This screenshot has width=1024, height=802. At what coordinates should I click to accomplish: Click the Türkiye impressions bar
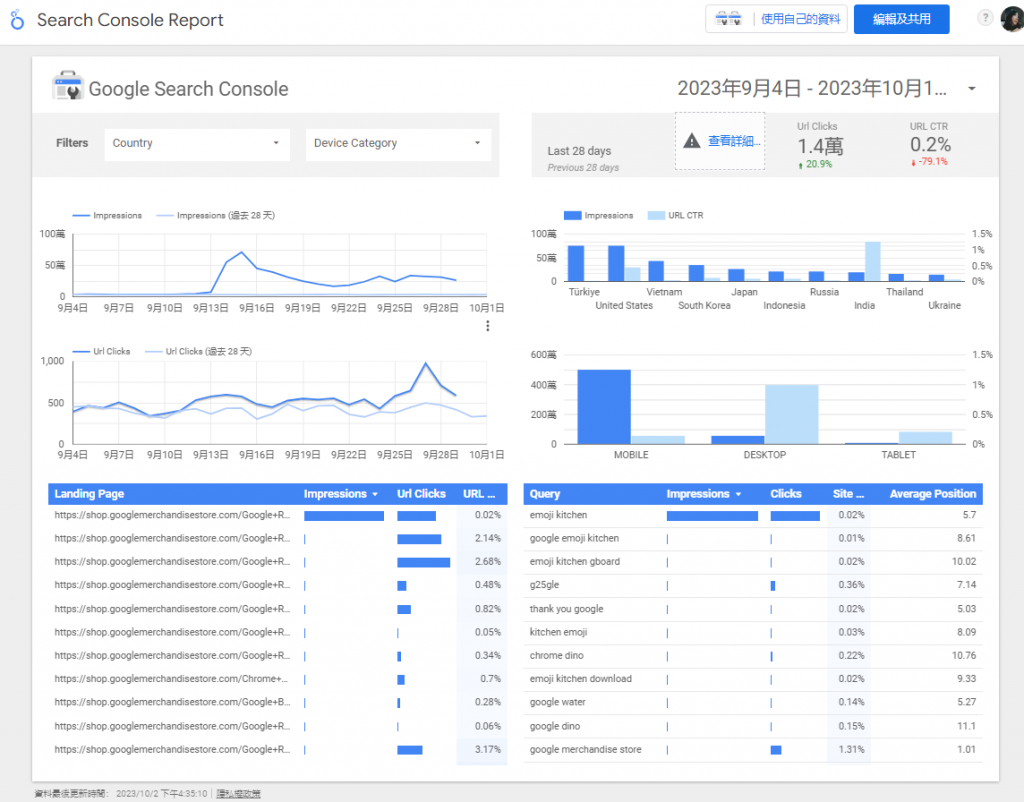click(x=576, y=264)
